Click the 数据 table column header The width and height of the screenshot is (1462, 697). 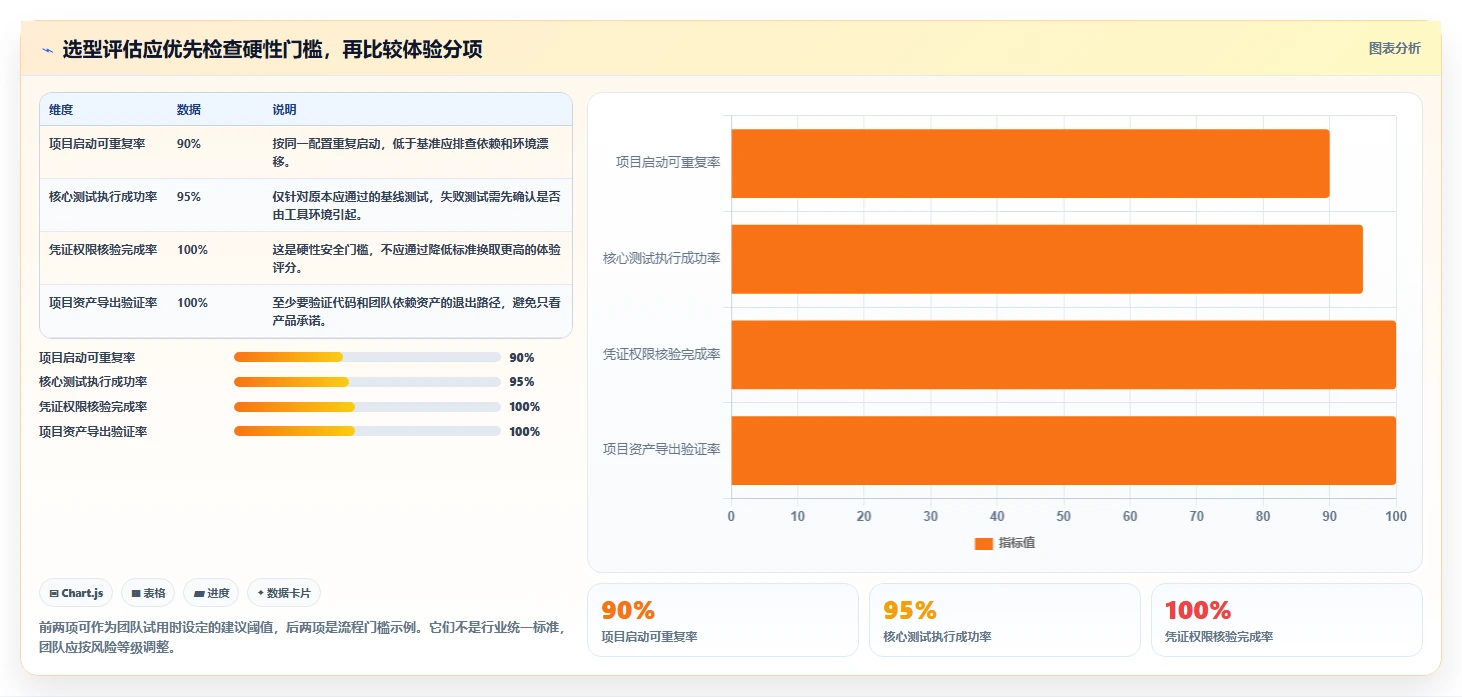click(189, 110)
